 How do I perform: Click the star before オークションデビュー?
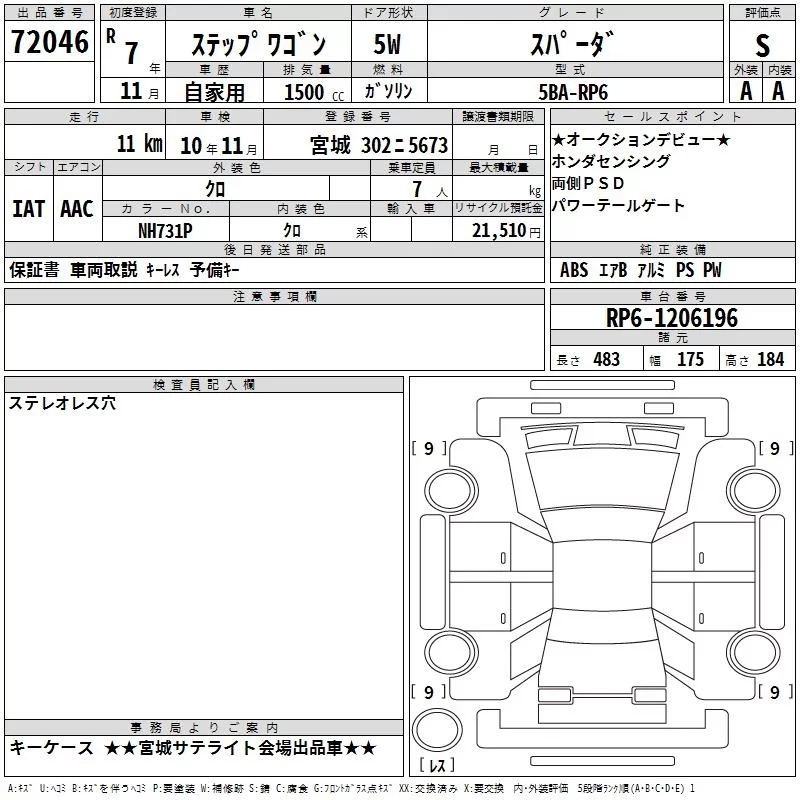click(x=558, y=140)
